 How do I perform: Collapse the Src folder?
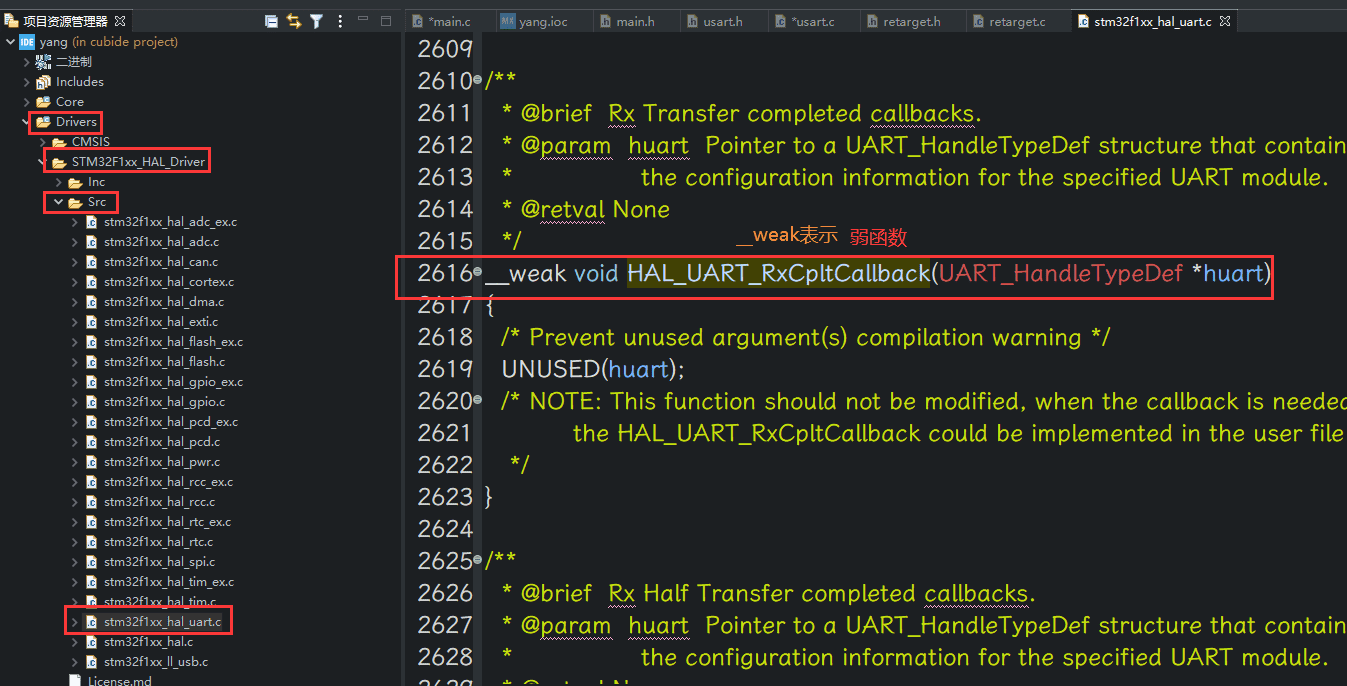(58, 202)
